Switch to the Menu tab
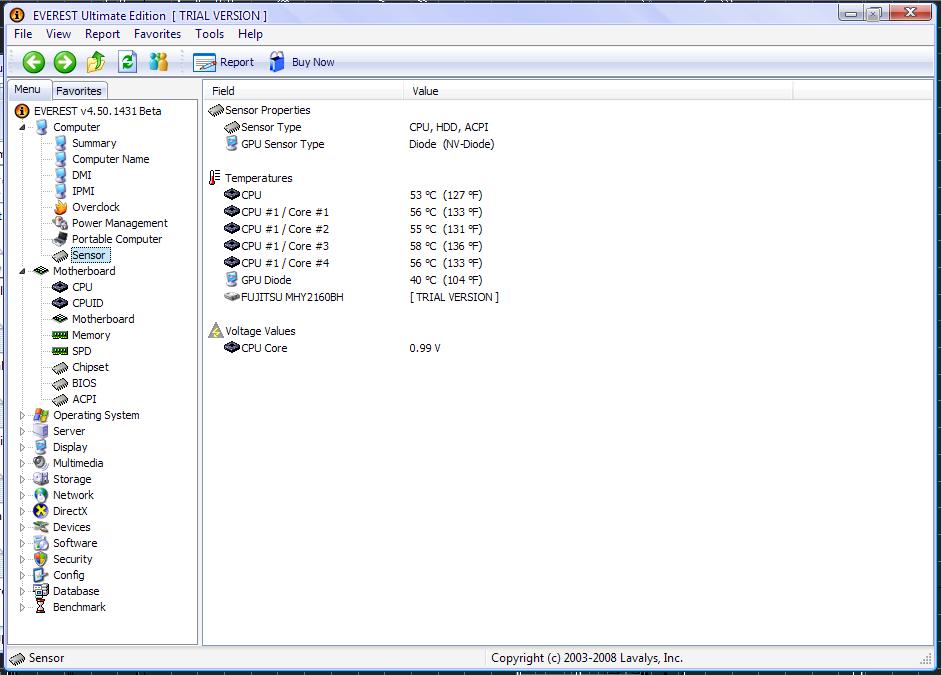The image size is (941, 675). pyautogui.click(x=28, y=89)
